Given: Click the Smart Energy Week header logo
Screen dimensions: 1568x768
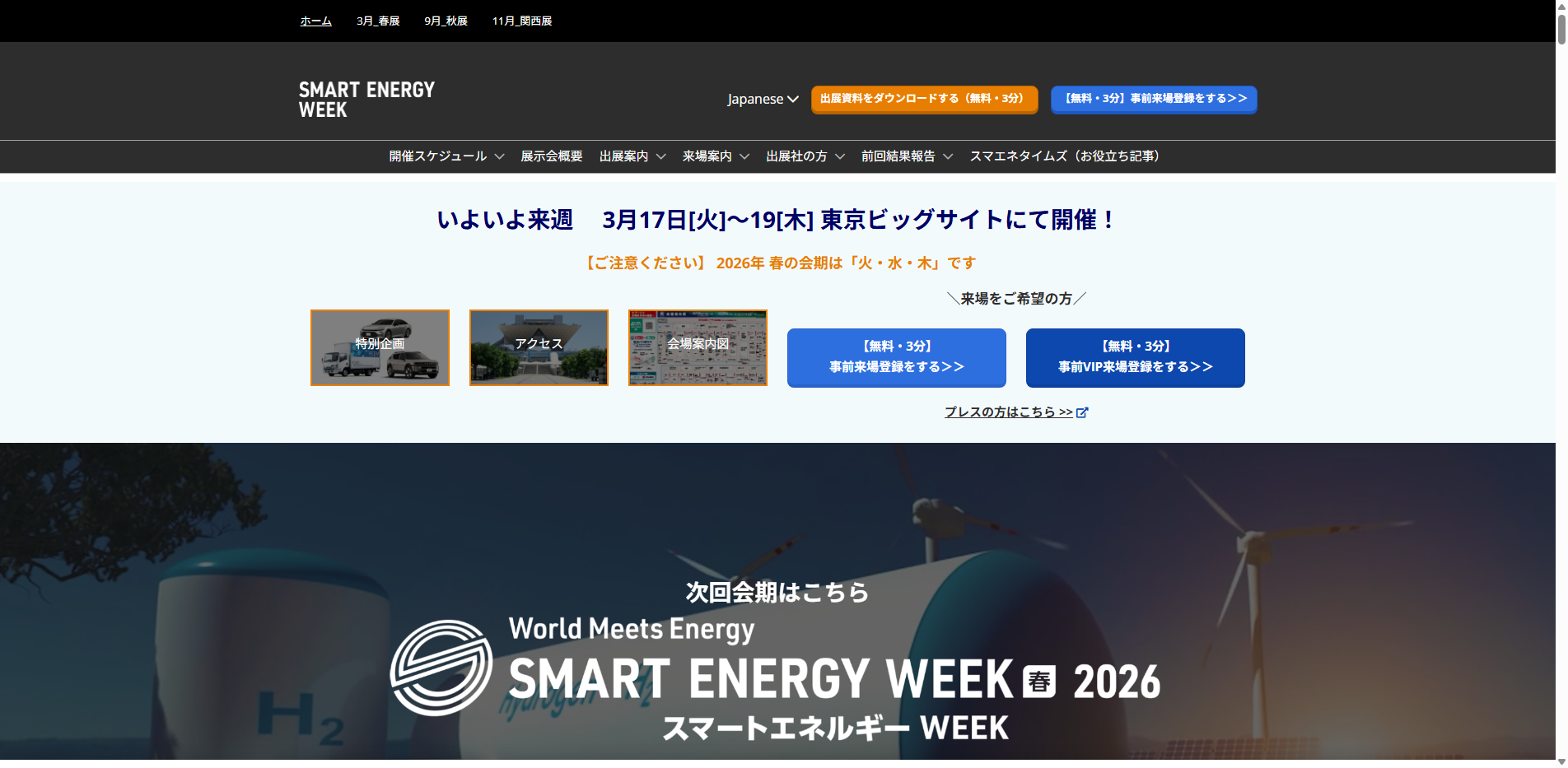Looking at the screenshot, I should tap(366, 100).
